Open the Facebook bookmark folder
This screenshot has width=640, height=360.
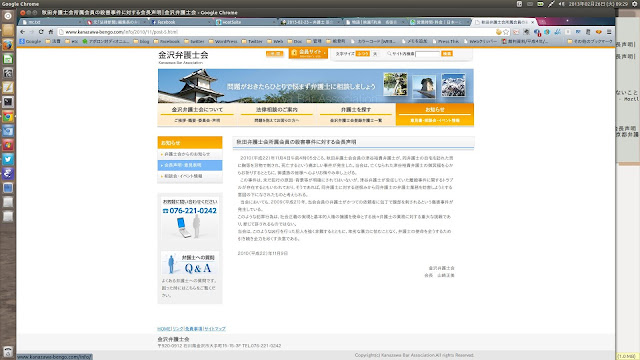tap(167, 41)
